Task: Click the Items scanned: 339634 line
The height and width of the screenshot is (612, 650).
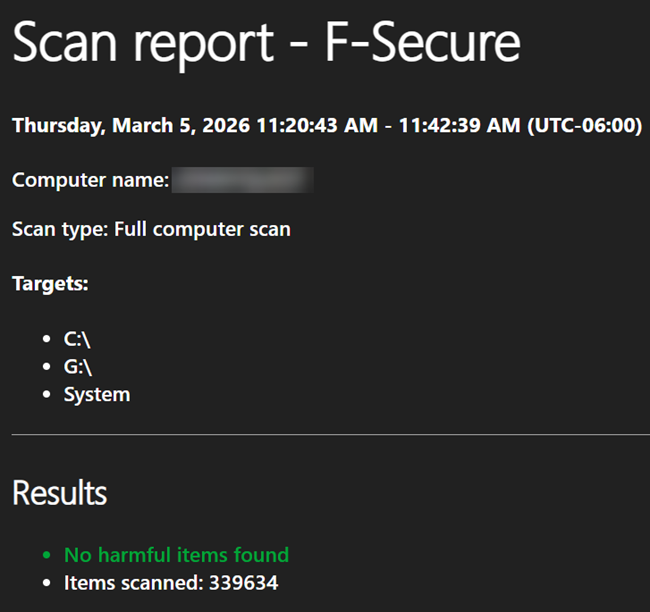Action: 171,583
